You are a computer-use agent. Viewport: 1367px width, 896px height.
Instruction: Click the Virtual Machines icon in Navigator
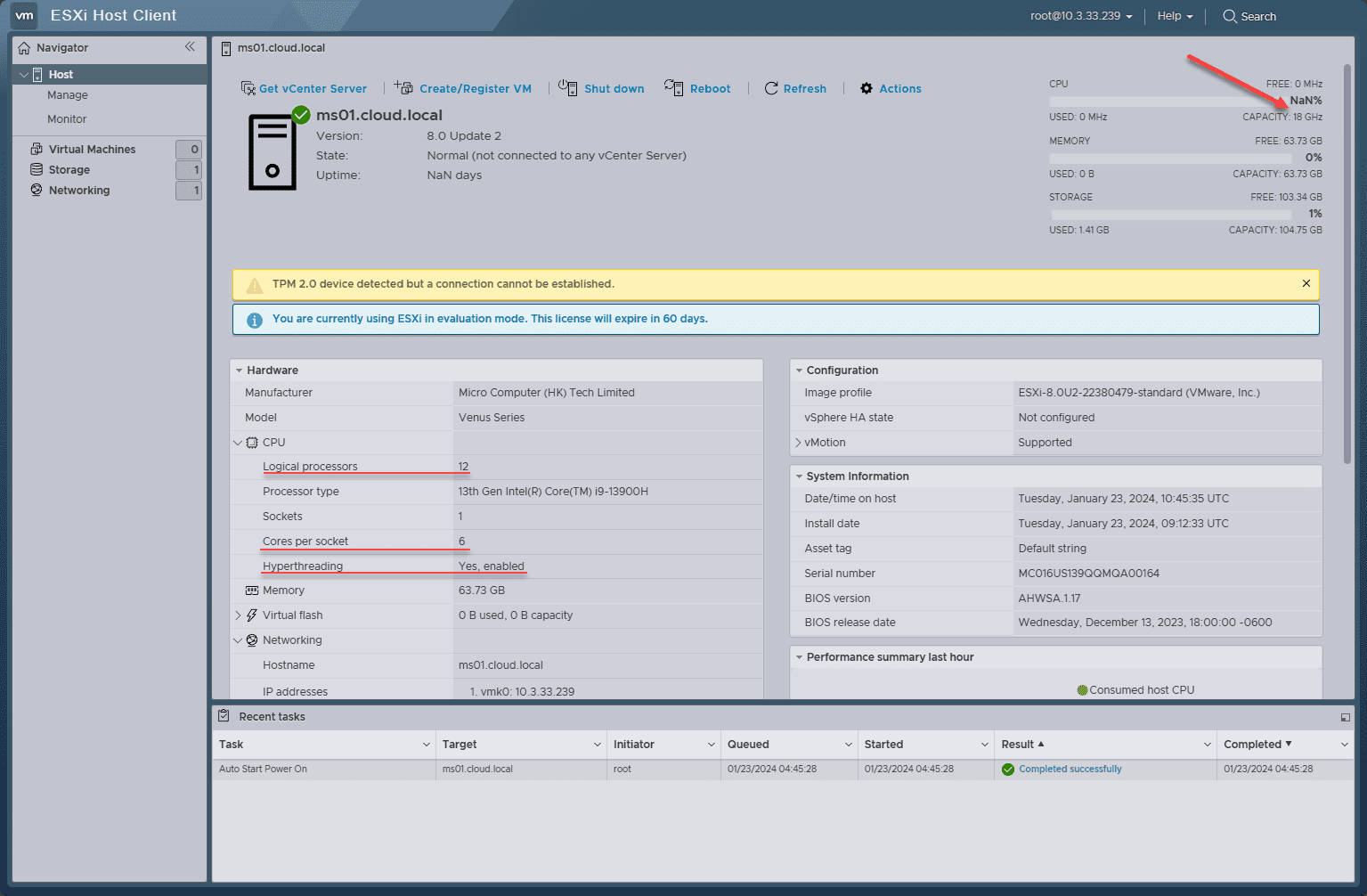(x=37, y=149)
